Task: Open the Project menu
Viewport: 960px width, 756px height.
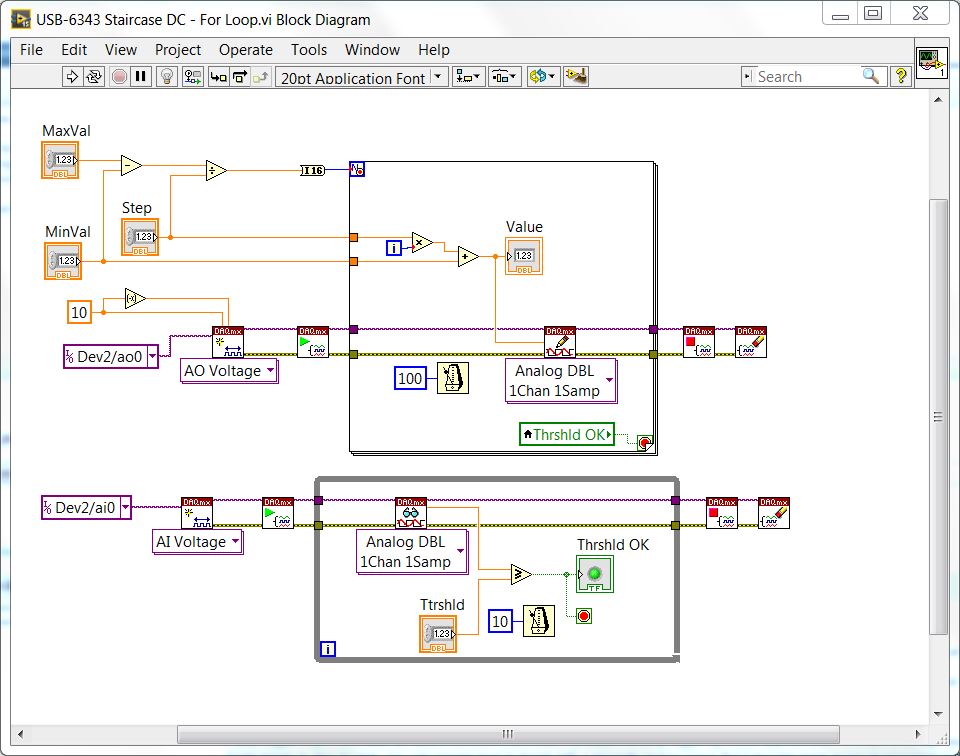Action: (178, 50)
